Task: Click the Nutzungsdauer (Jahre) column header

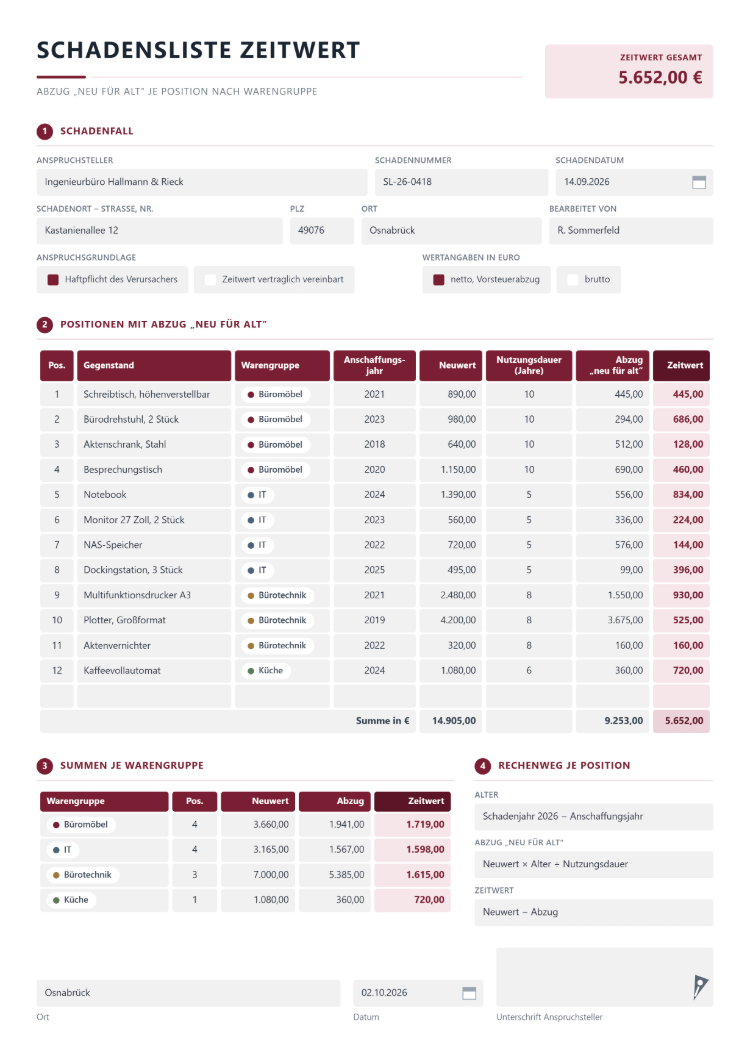Action: coord(529,366)
